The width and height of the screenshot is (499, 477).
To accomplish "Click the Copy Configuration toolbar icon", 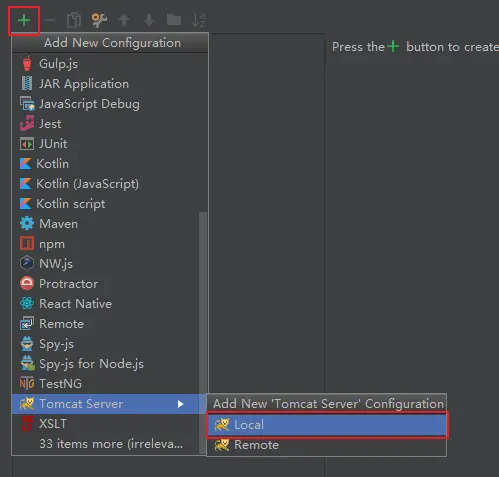I will pyautogui.click(x=74, y=20).
